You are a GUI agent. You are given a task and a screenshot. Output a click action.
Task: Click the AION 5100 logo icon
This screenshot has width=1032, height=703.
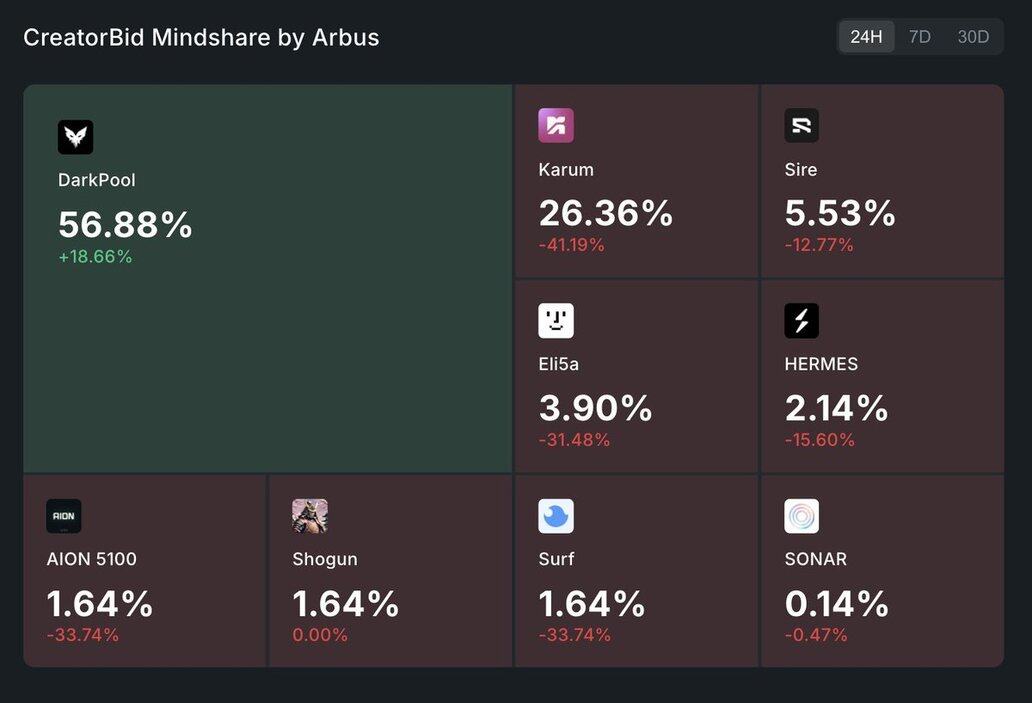coord(64,516)
